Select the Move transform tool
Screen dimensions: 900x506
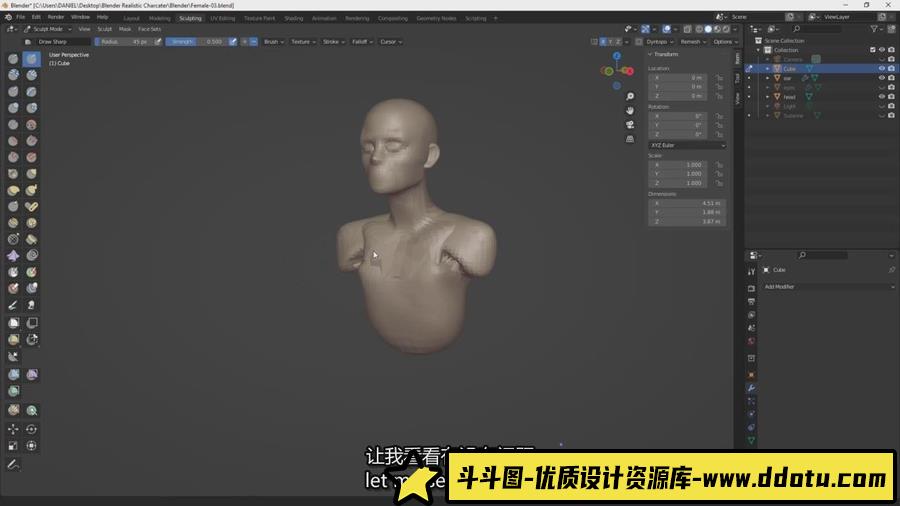pyautogui.click(x=13, y=429)
